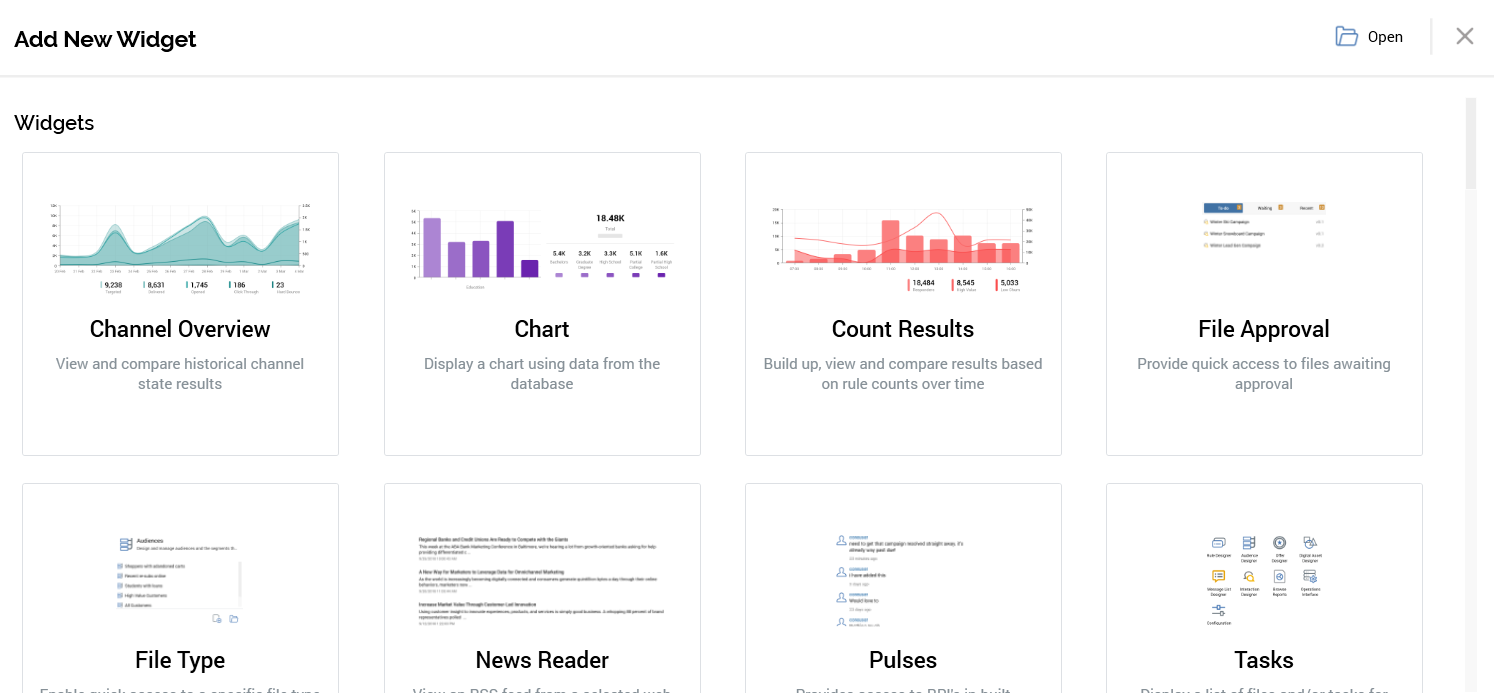The height and width of the screenshot is (698, 1494).
Task: Click the vertical scrollbar of the widgets list
Action: pyautogui.click(x=1470, y=143)
